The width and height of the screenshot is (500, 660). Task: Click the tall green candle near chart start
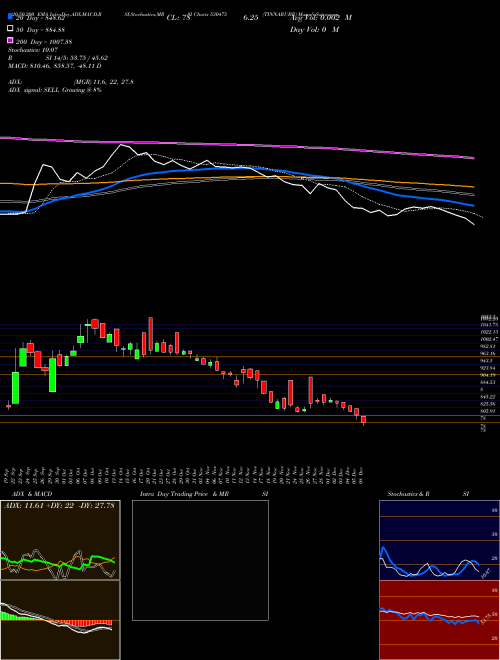click(16, 388)
